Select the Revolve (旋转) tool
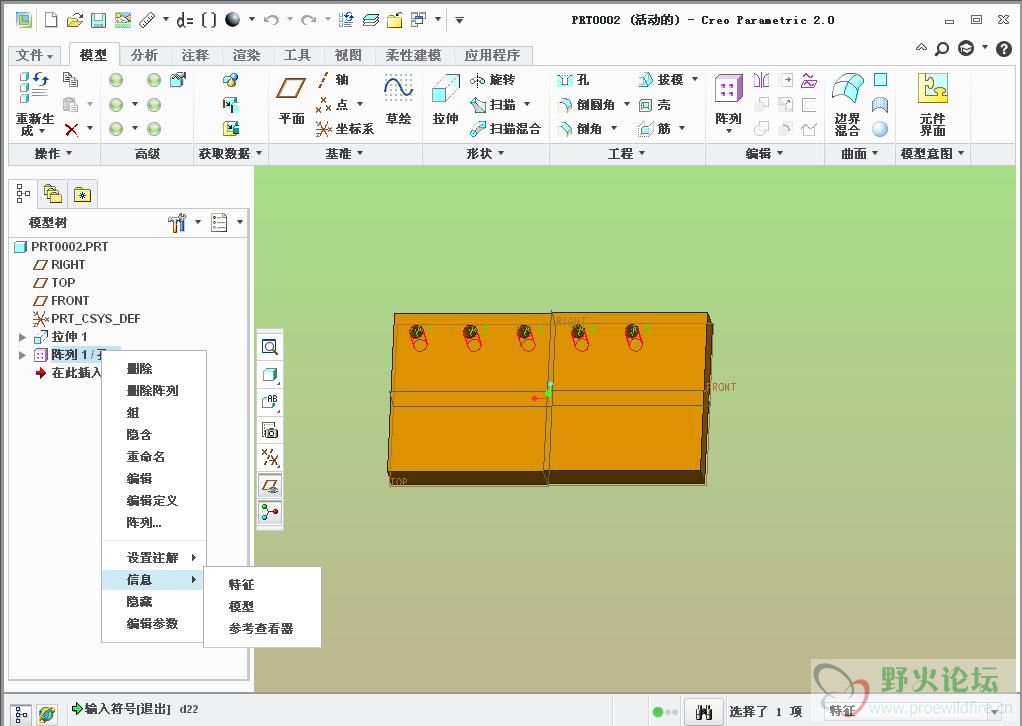 (493, 80)
